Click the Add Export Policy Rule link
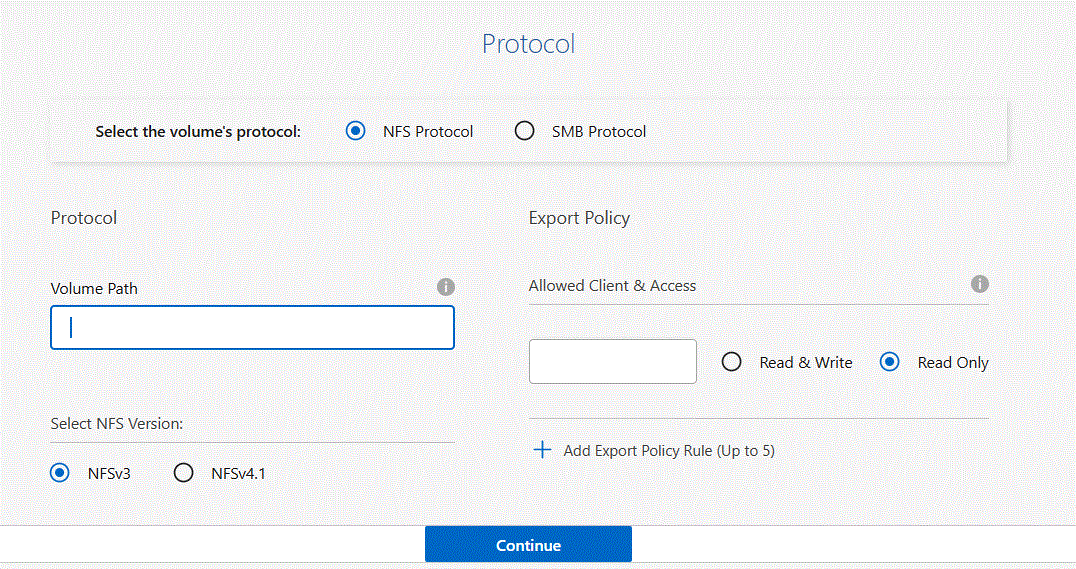Image resolution: width=1076 pixels, height=569 pixels. [668, 450]
